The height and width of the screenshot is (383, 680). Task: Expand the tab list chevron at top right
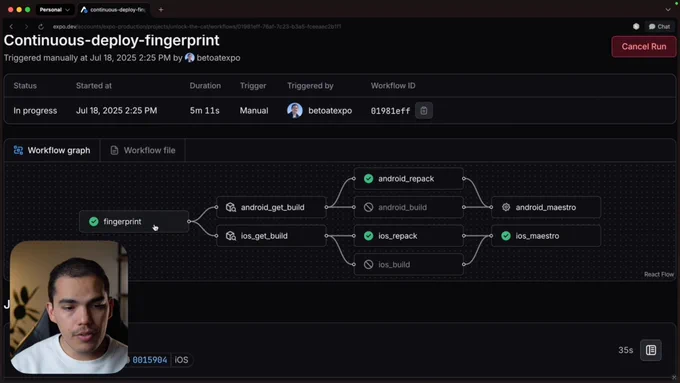coord(668,10)
